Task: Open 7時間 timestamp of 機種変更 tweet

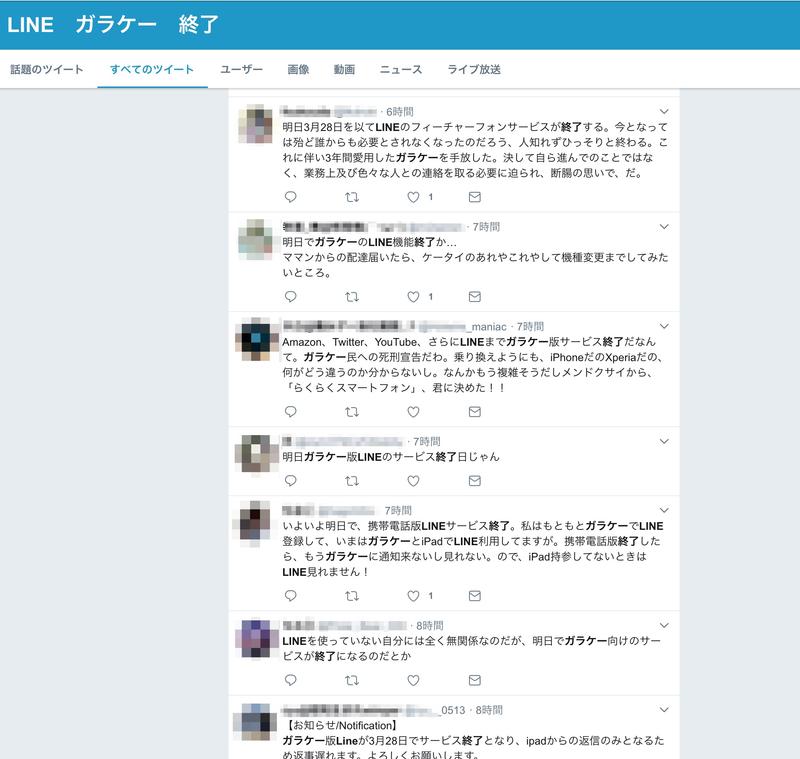Action: 486,227
